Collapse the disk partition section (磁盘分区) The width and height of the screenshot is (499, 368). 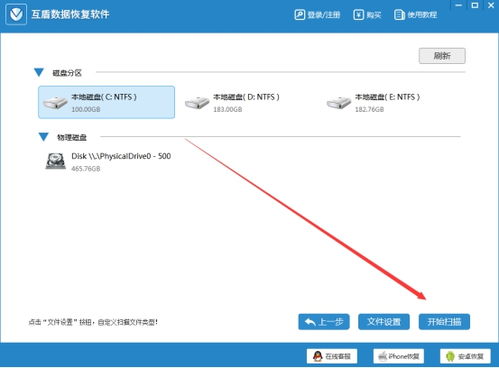pyautogui.click(x=39, y=72)
